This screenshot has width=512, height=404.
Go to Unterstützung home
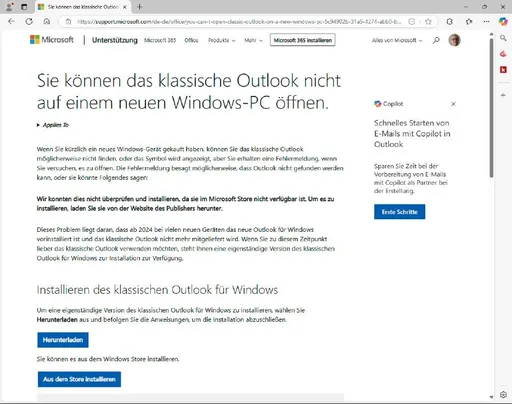[115, 40]
